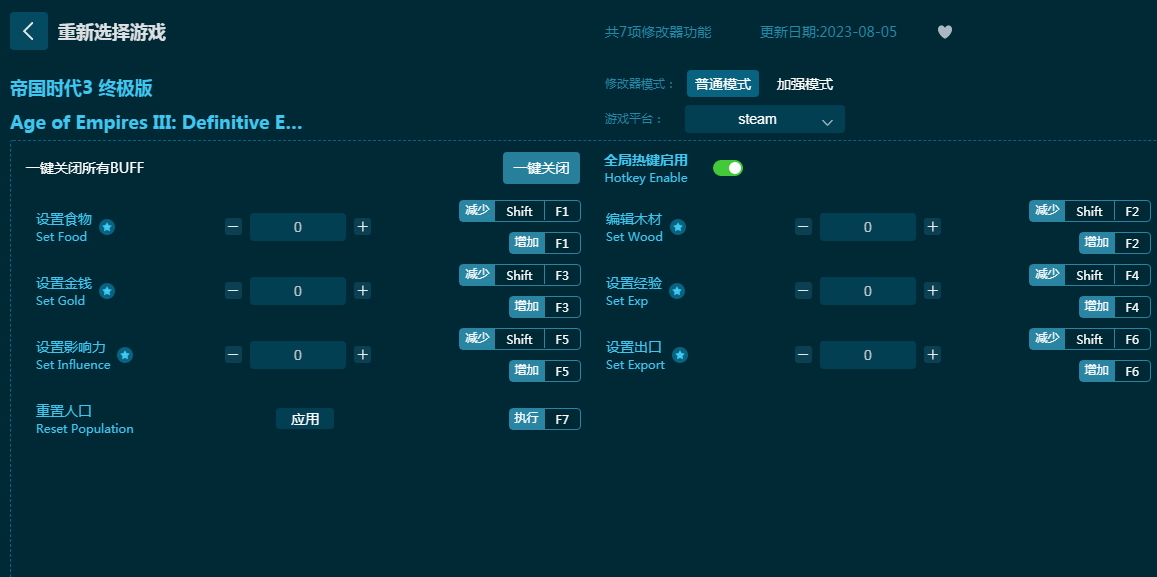1157x577 pixels.
Task: Click the 重新选择游戏 title text
Action: (111, 32)
